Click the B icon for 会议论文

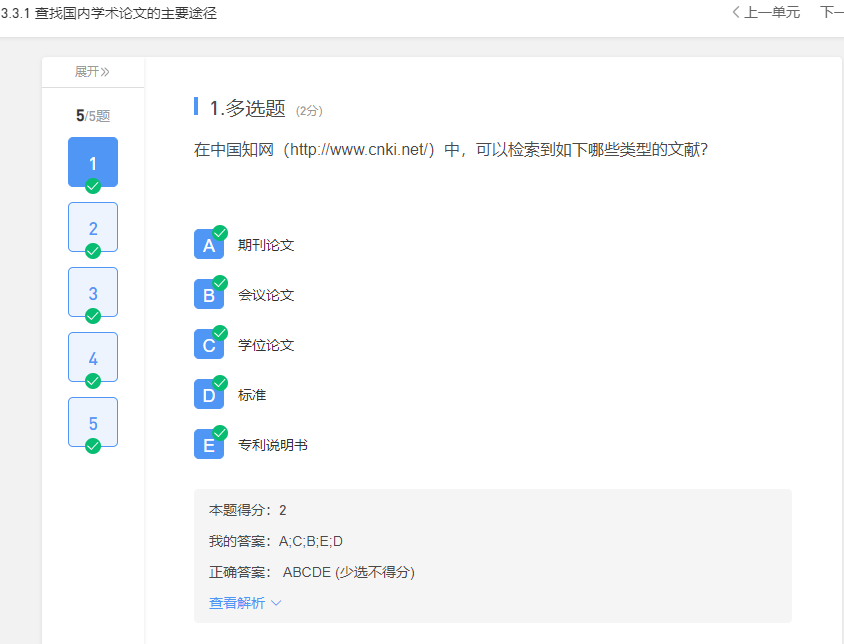coord(209,294)
